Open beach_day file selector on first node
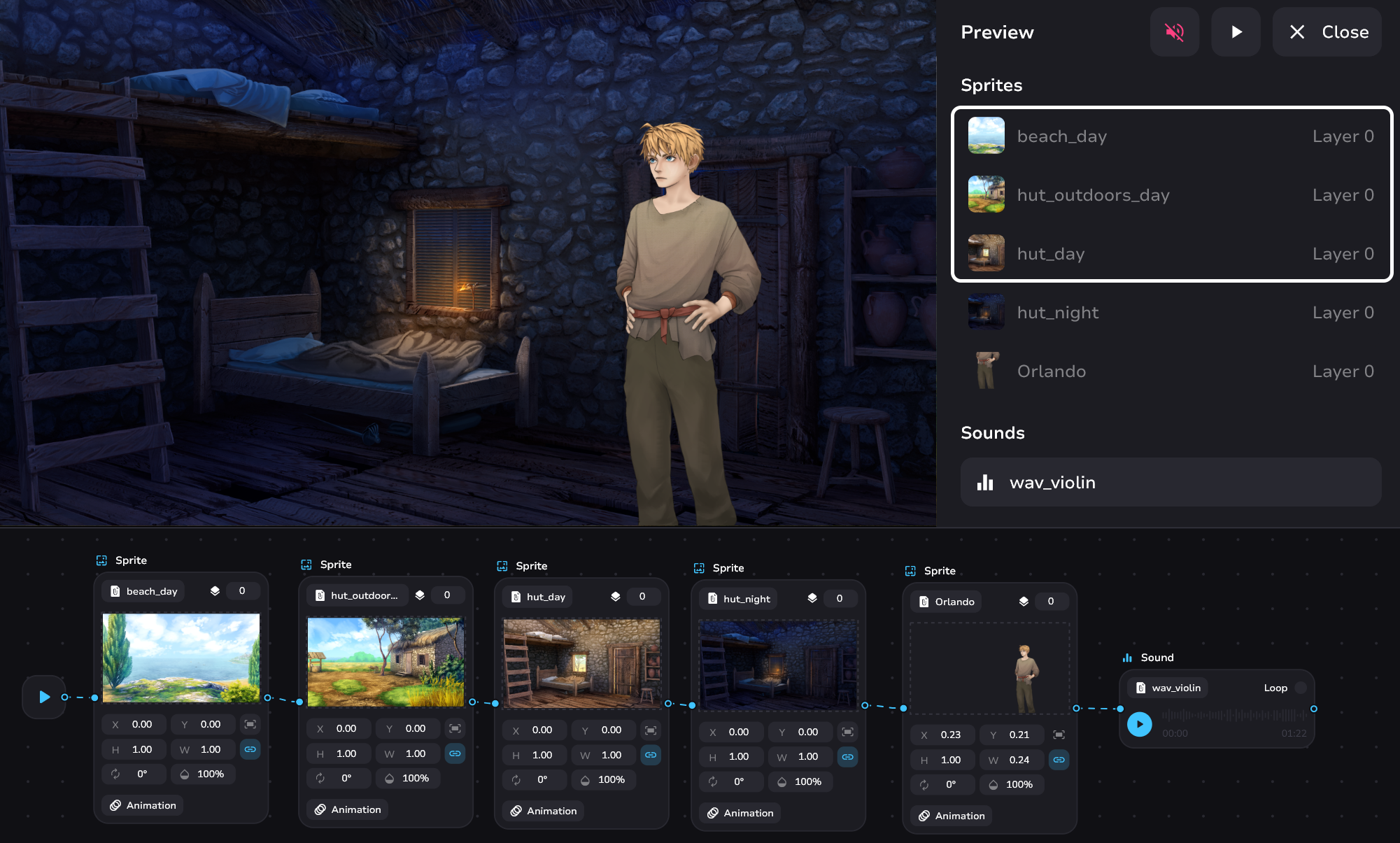Viewport: 1400px width, 843px height. (144, 591)
